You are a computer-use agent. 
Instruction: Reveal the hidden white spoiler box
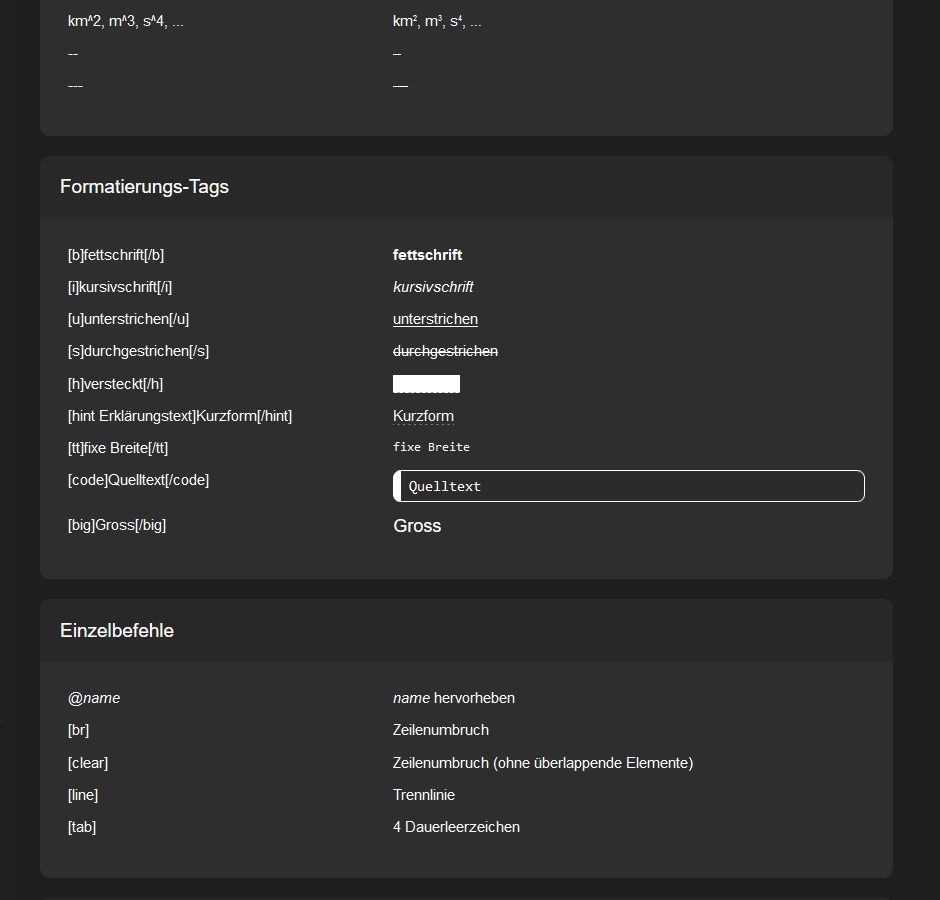[426, 384]
